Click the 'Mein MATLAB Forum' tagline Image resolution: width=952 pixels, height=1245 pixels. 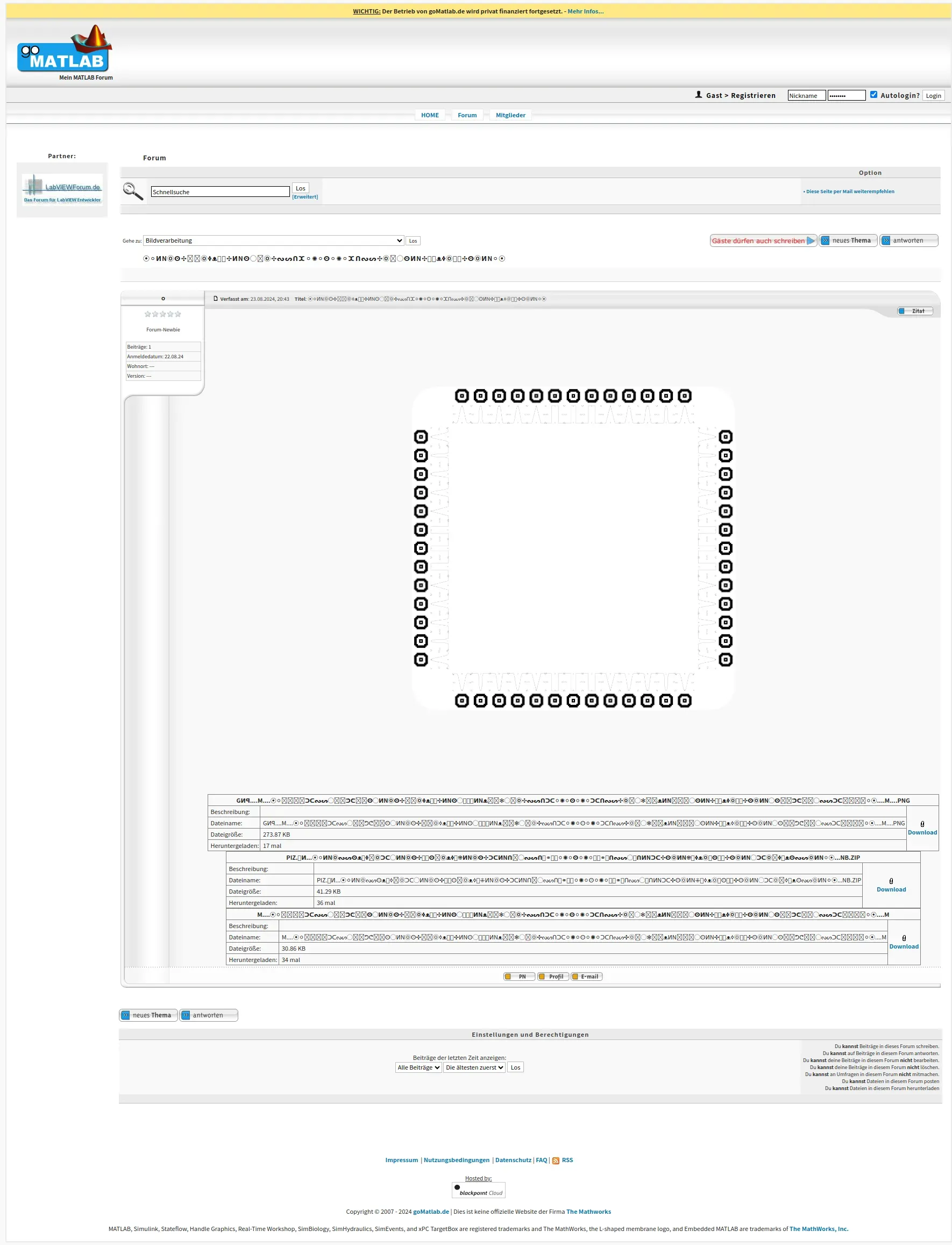[86, 77]
